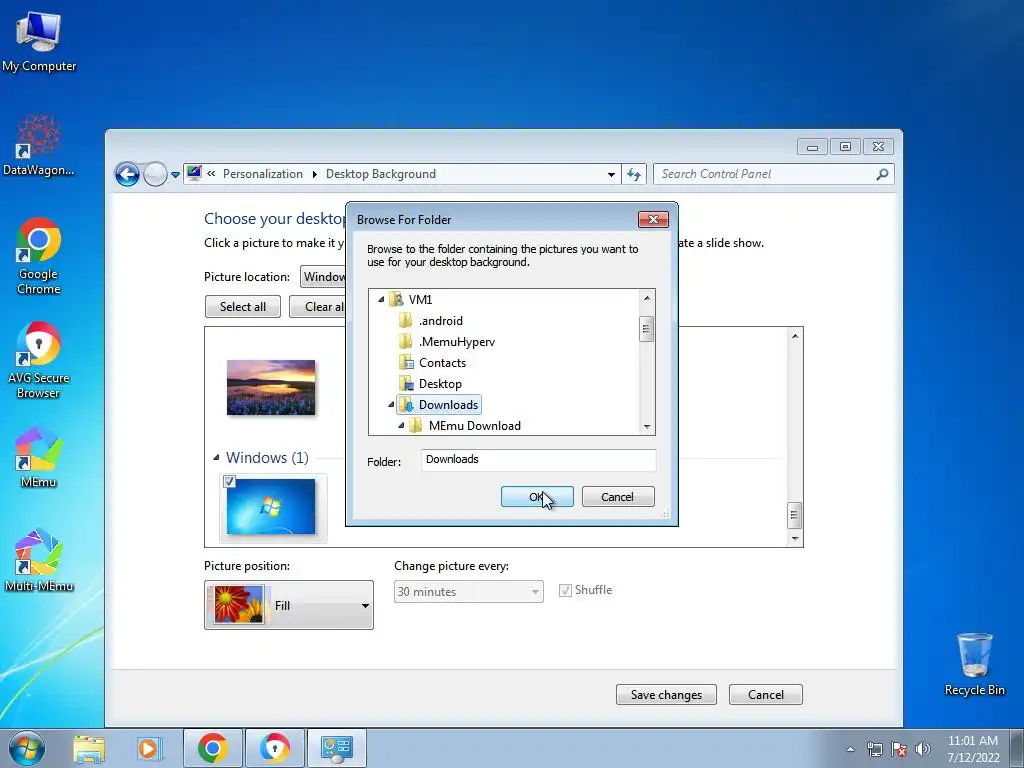Screen dimensions: 1024x768
Task: Cancel the Browse For Folder dialog
Action: [x=618, y=497]
